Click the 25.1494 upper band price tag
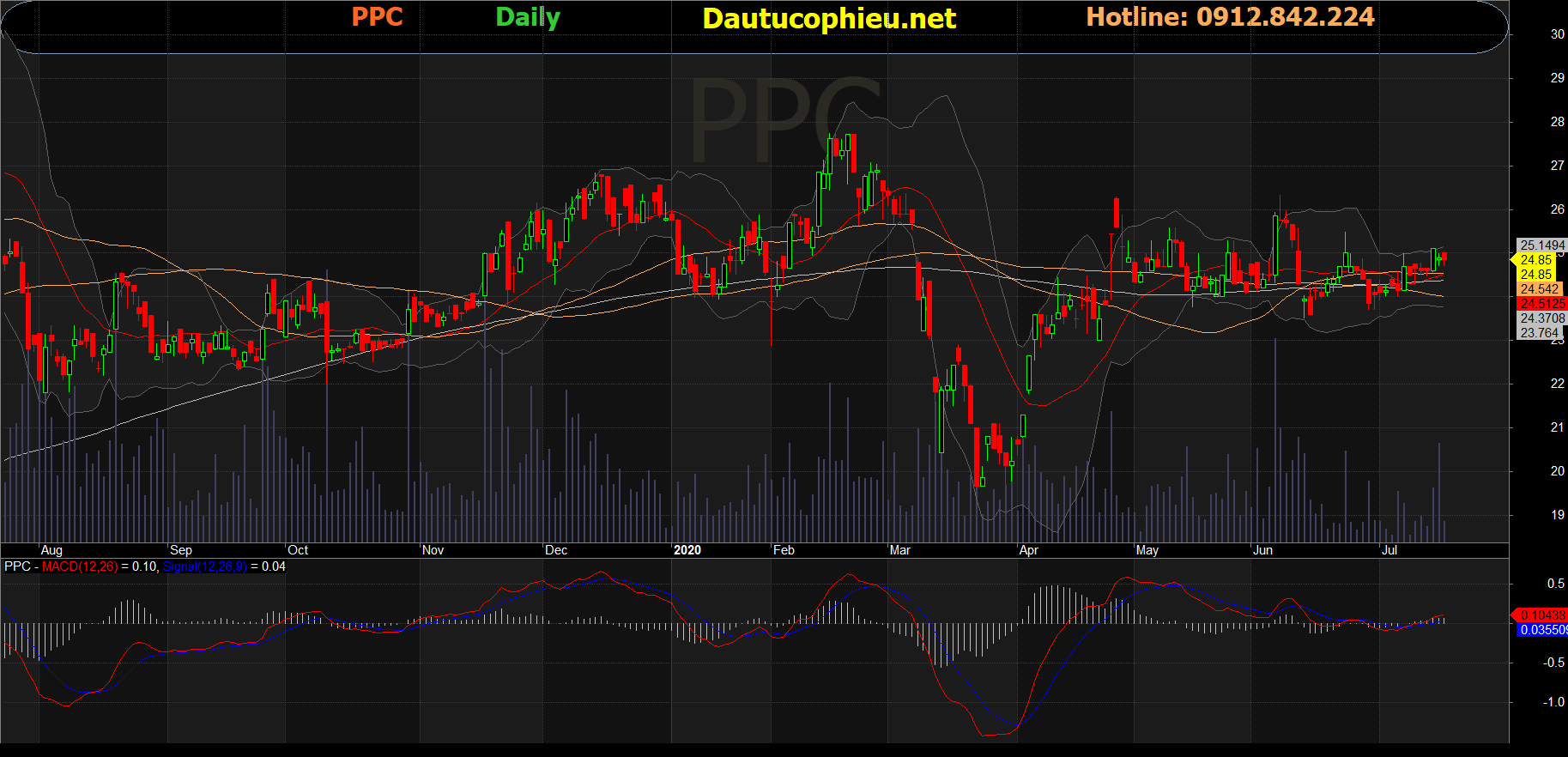 click(1541, 245)
